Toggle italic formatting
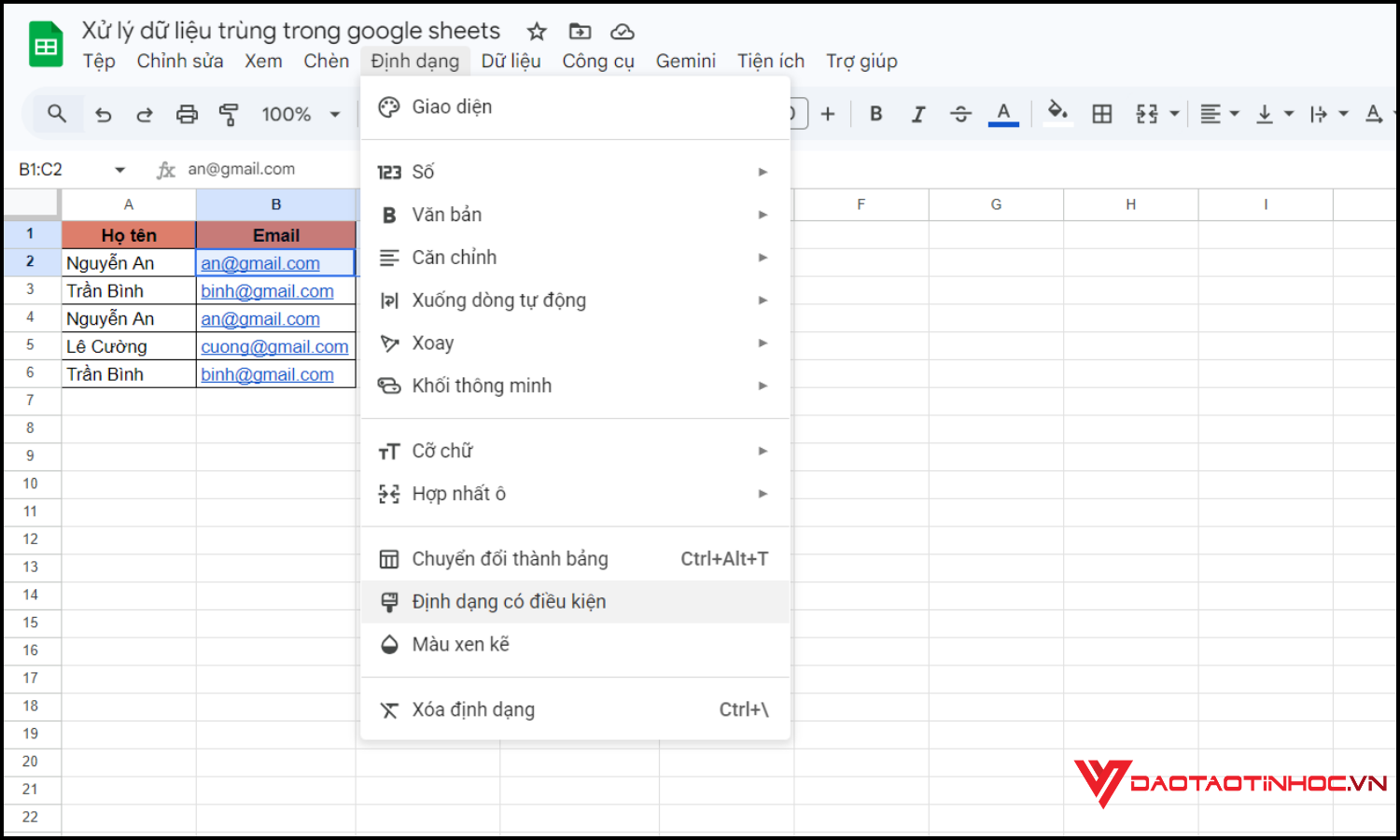 [918, 113]
